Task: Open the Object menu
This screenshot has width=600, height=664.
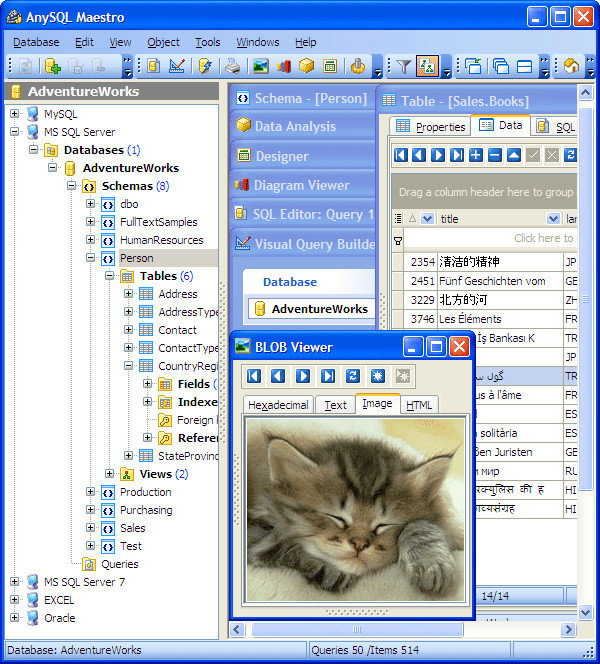Action: coord(163,42)
